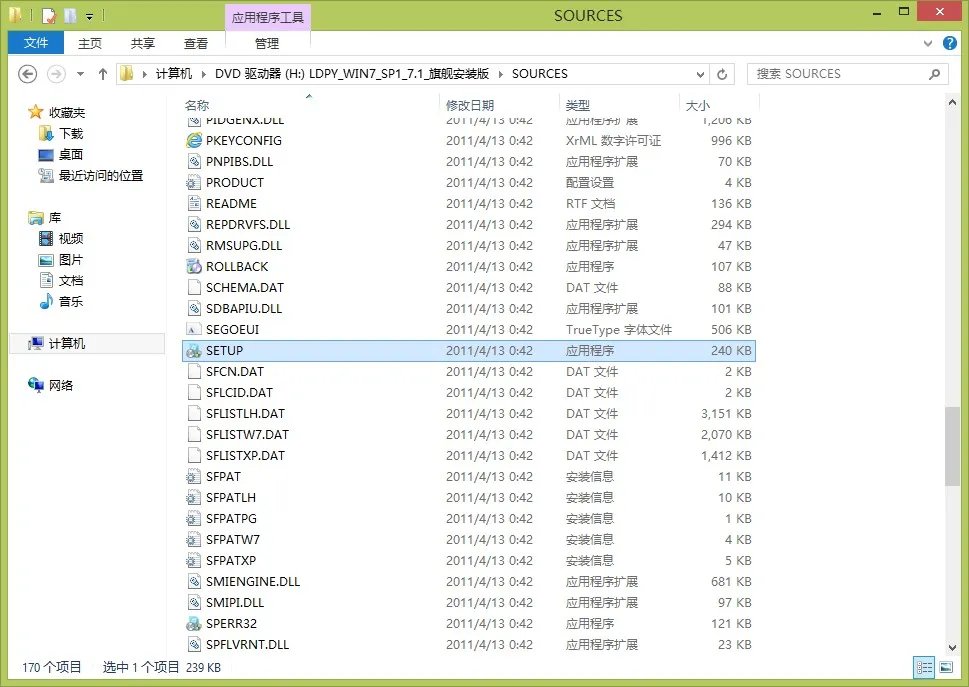Select 音乐 library in navigation pane
This screenshot has height=687, width=969.
coord(70,301)
